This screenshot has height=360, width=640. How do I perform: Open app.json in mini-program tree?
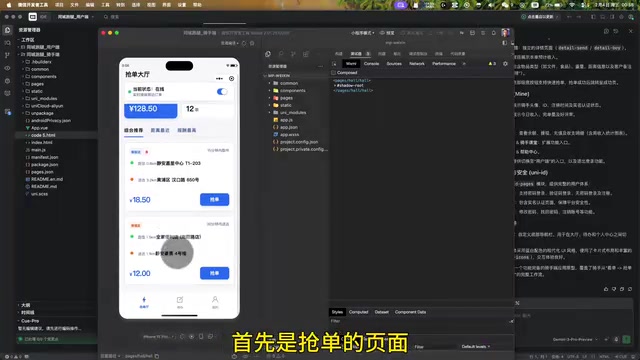pyautogui.click(x=288, y=127)
